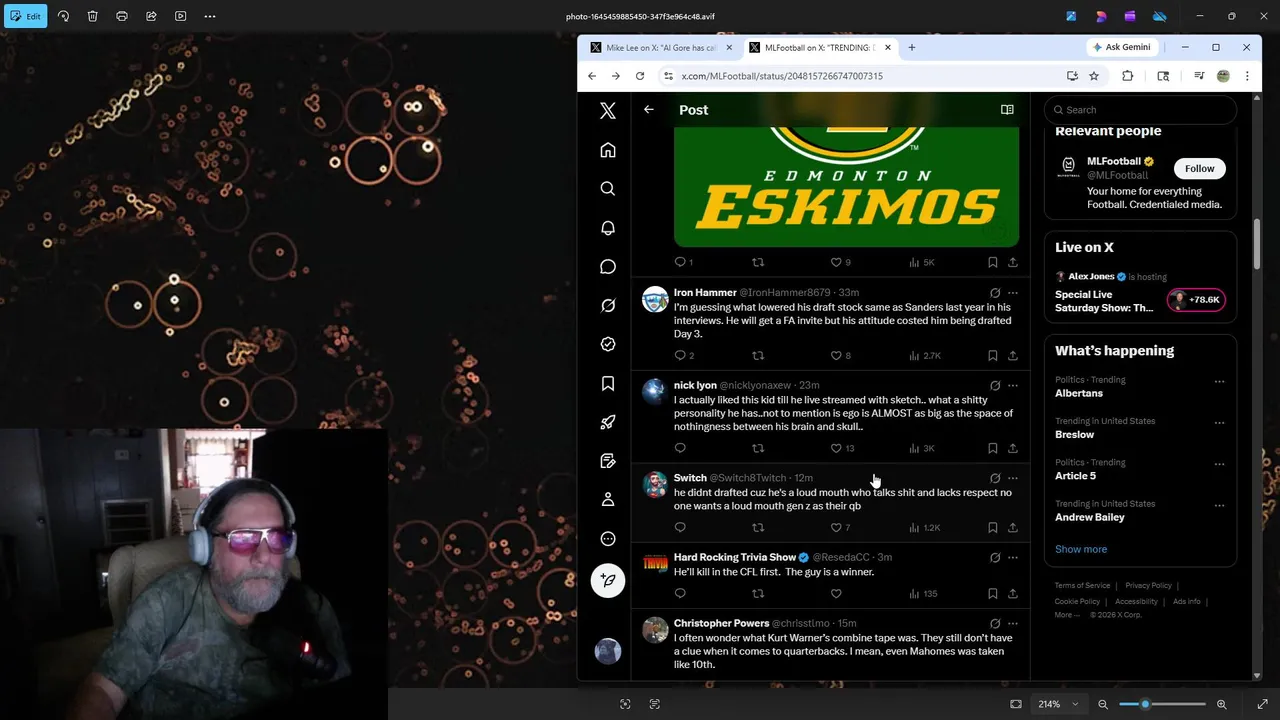Viewport: 1280px width, 720px height.
Task: Go to X Home from sidebar
Action: click(x=608, y=150)
